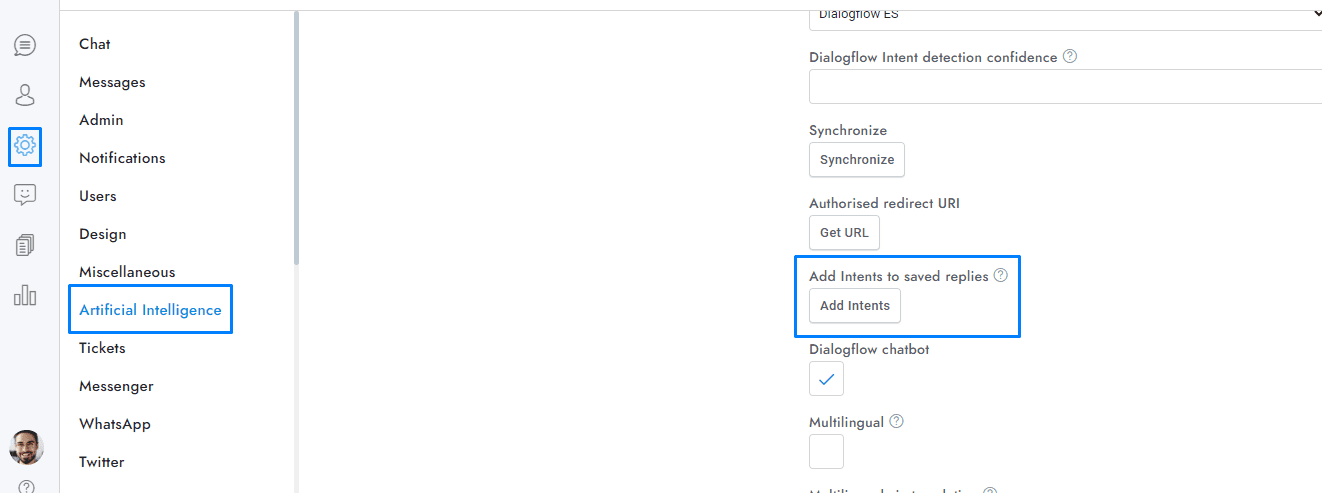The width and height of the screenshot is (1322, 493).
Task: Switch to the Notifications settings tab
Action: pyautogui.click(x=122, y=158)
